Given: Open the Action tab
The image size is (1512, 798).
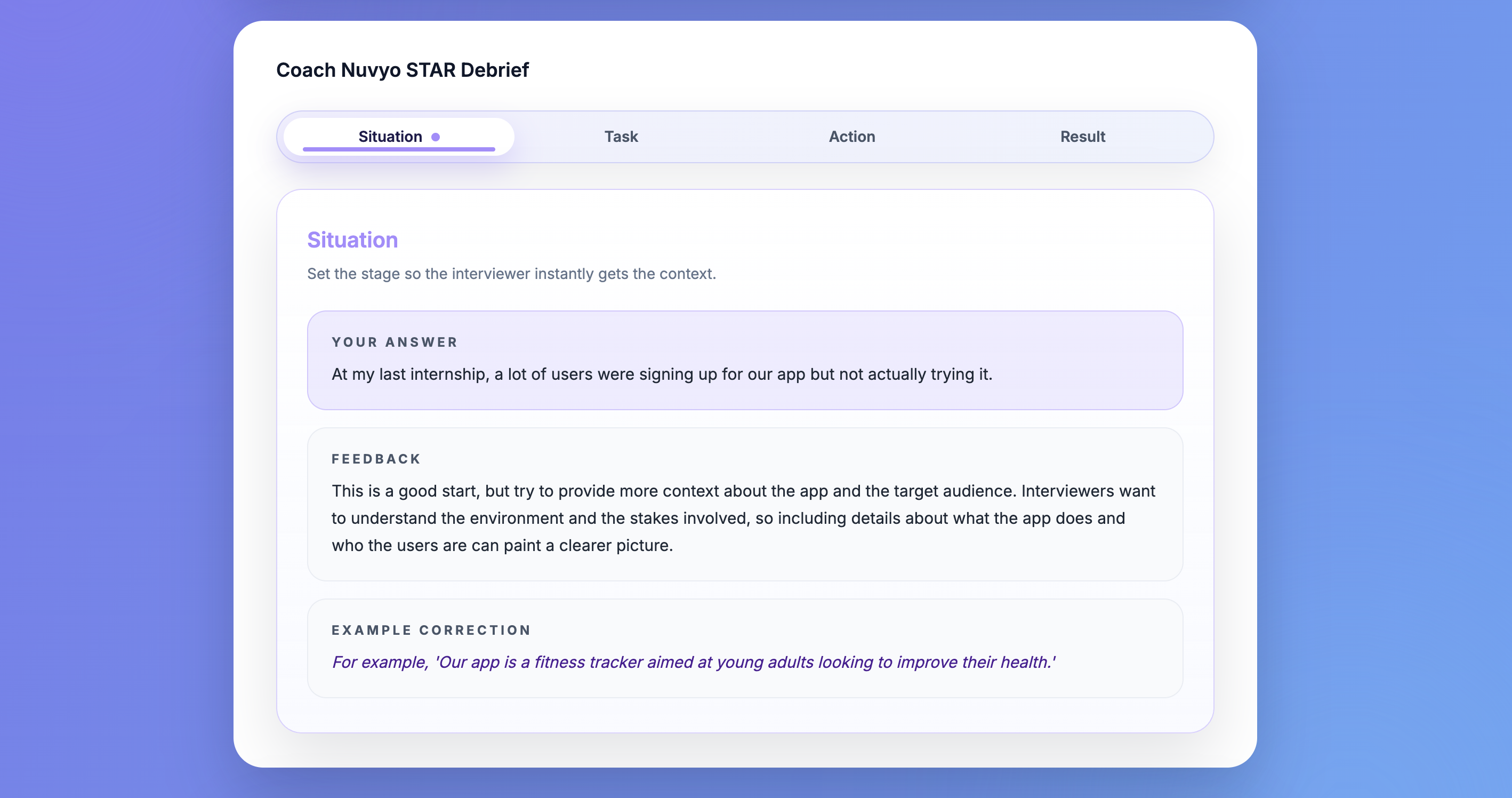Looking at the screenshot, I should click(851, 137).
